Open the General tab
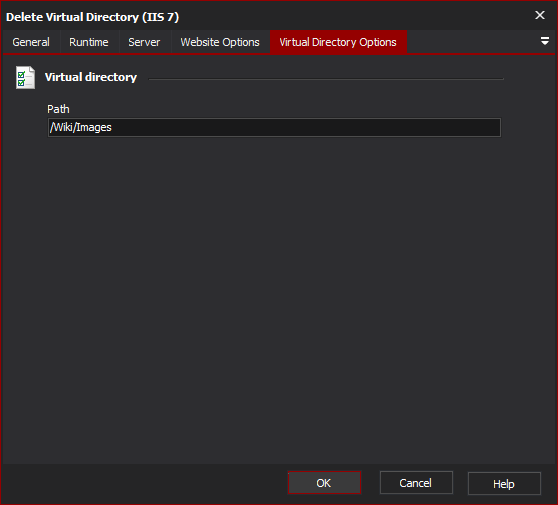The width and height of the screenshot is (558, 505). [31, 42]
